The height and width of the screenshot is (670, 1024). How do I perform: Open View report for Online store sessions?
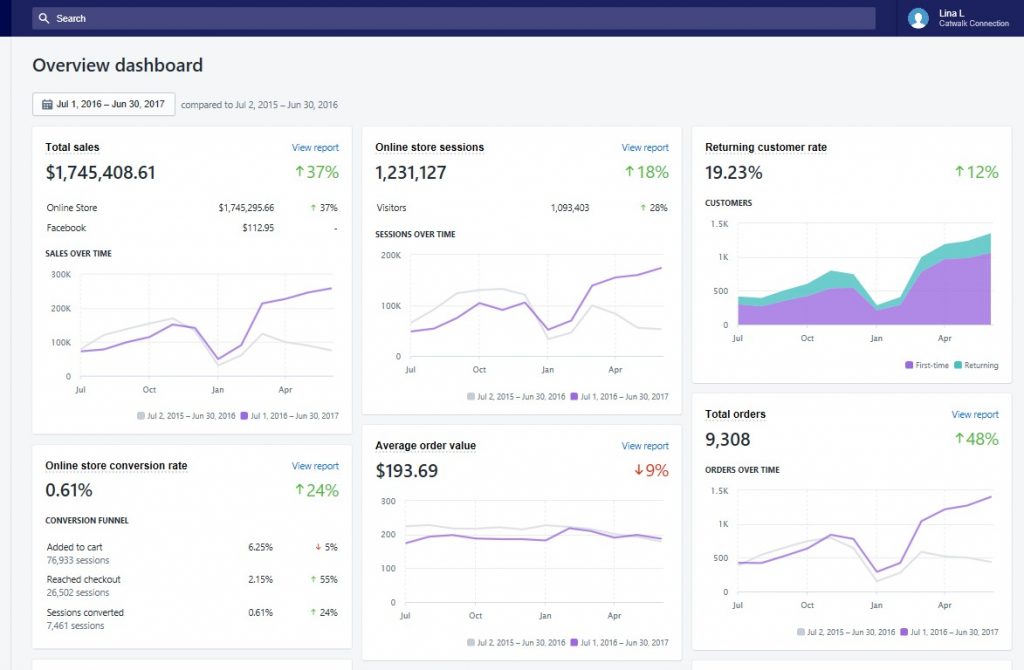(645, 148)
